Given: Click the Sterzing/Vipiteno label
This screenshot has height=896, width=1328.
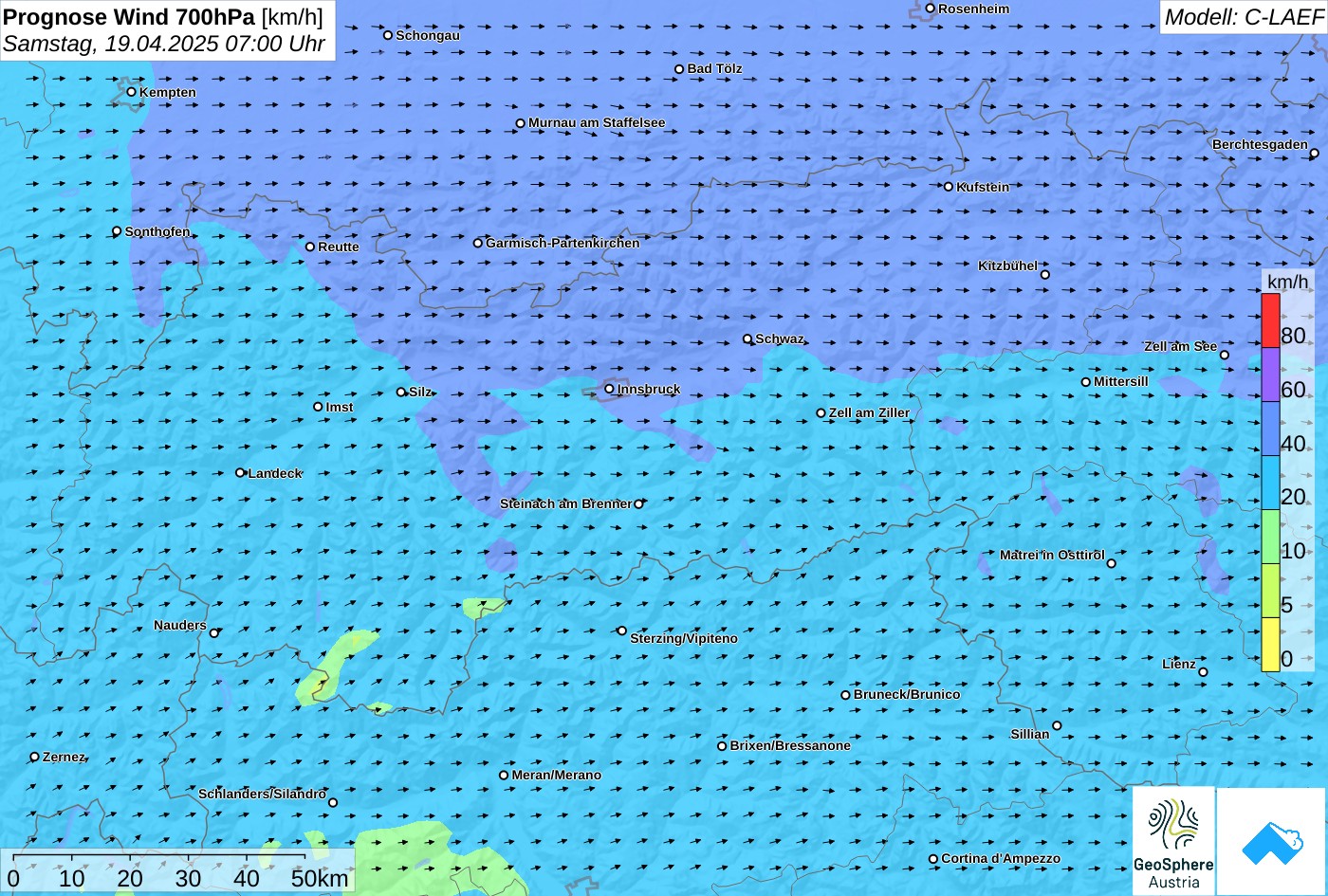Looking at the screenshot, I should (x=684, y=638).
